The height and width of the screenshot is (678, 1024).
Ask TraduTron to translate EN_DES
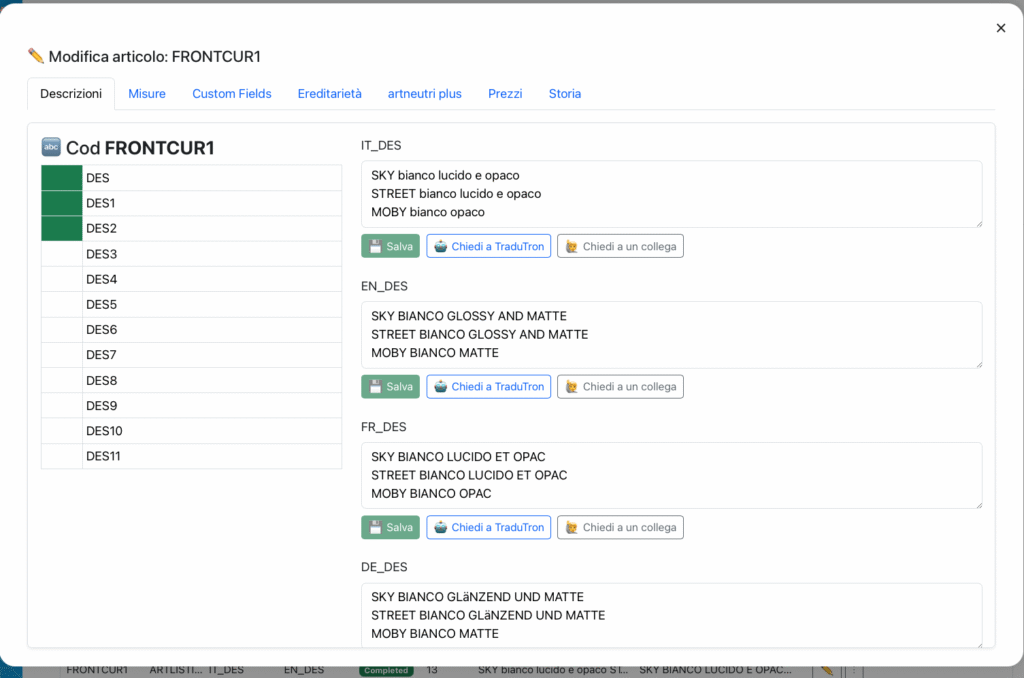pyautogui.click(x=488, y=386)
